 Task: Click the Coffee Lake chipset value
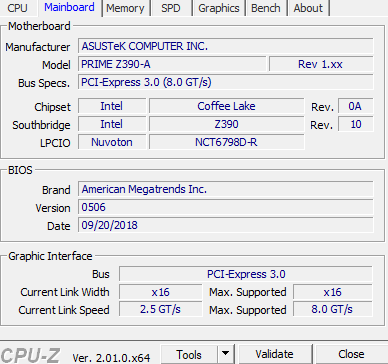(226, 106)
